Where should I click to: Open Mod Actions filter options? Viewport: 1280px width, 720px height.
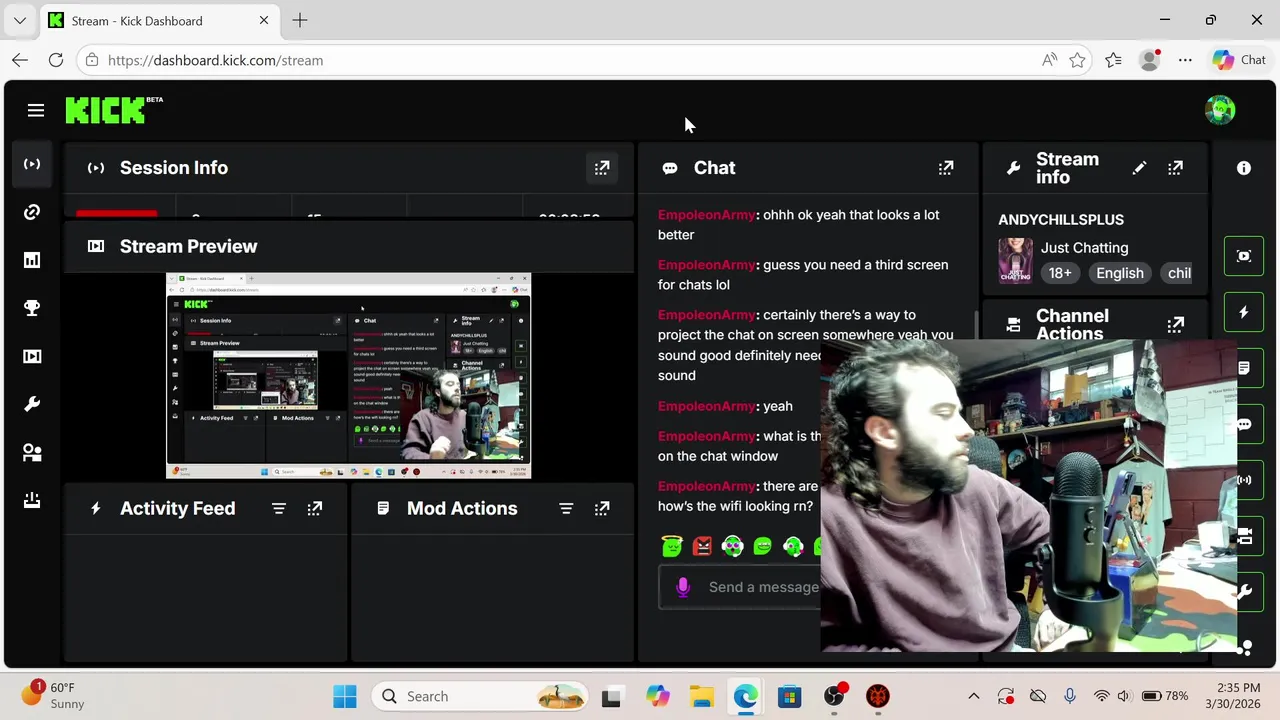(566, 509)
